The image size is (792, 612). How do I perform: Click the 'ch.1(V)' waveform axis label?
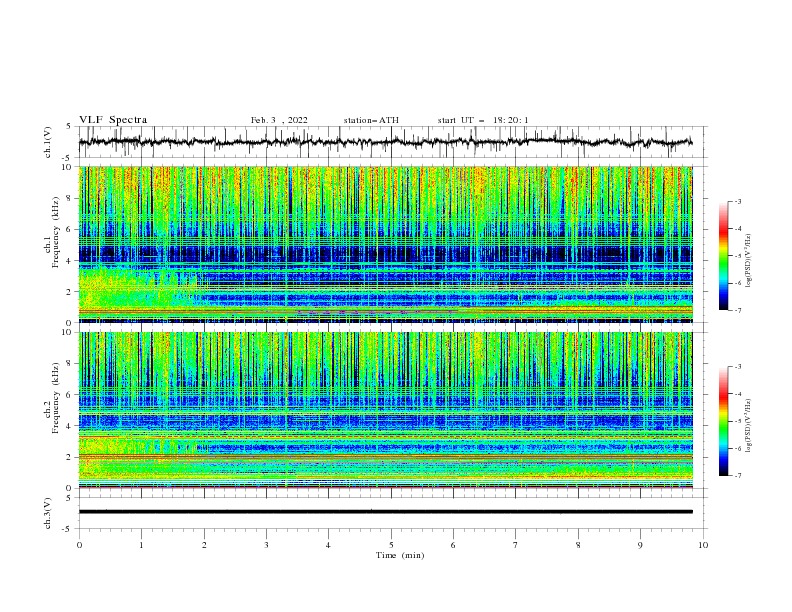[x=48, y=142]
